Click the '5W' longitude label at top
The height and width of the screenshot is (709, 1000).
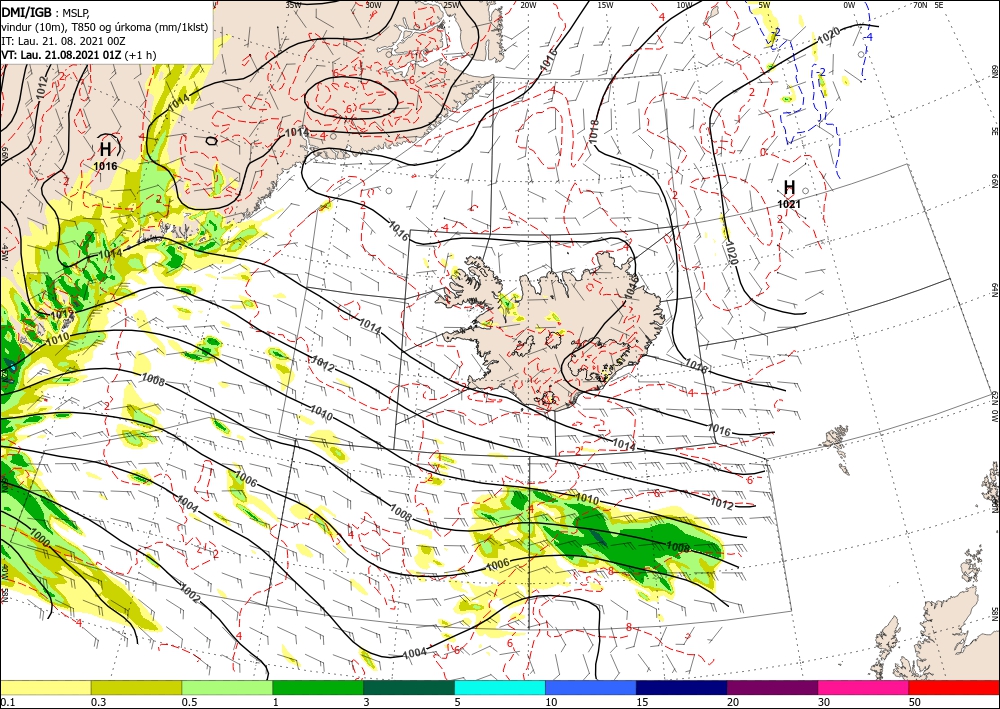coord(765,5)
